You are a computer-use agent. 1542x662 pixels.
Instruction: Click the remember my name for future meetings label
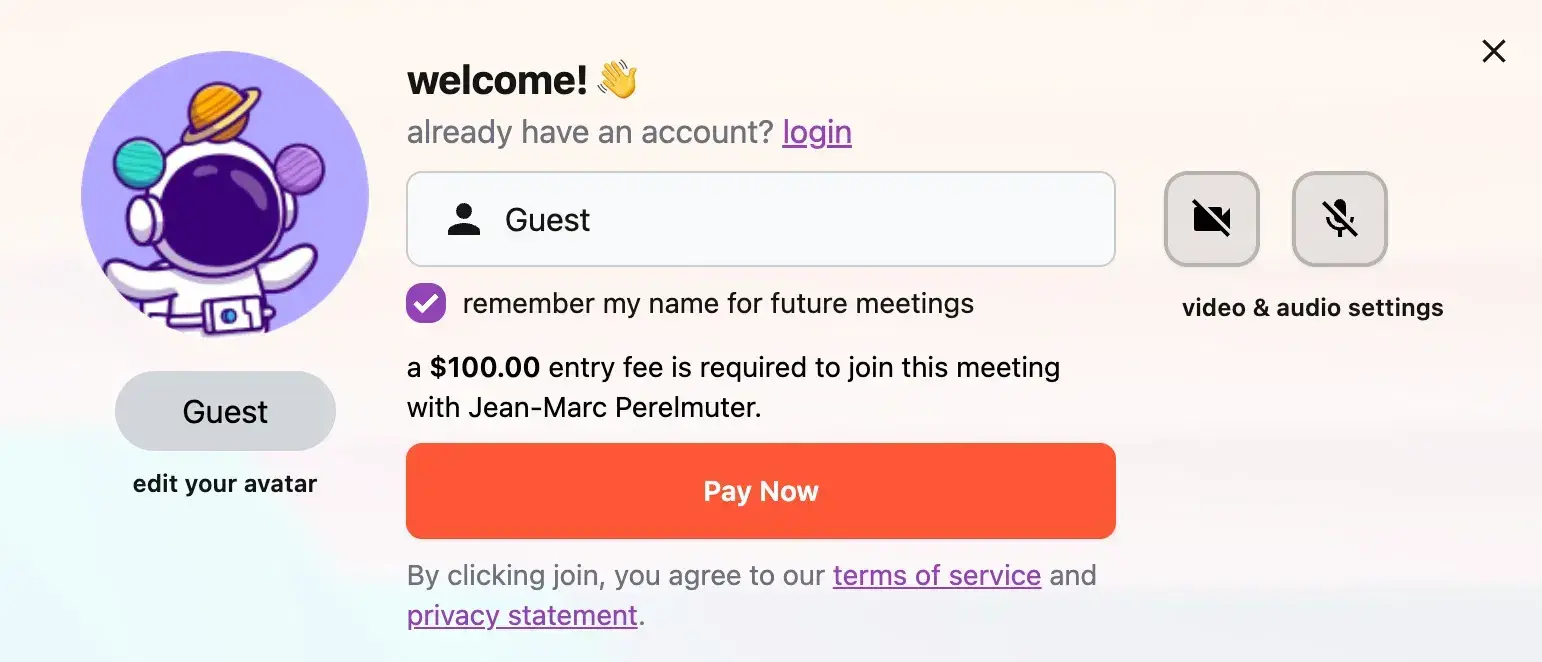point(718,303)
